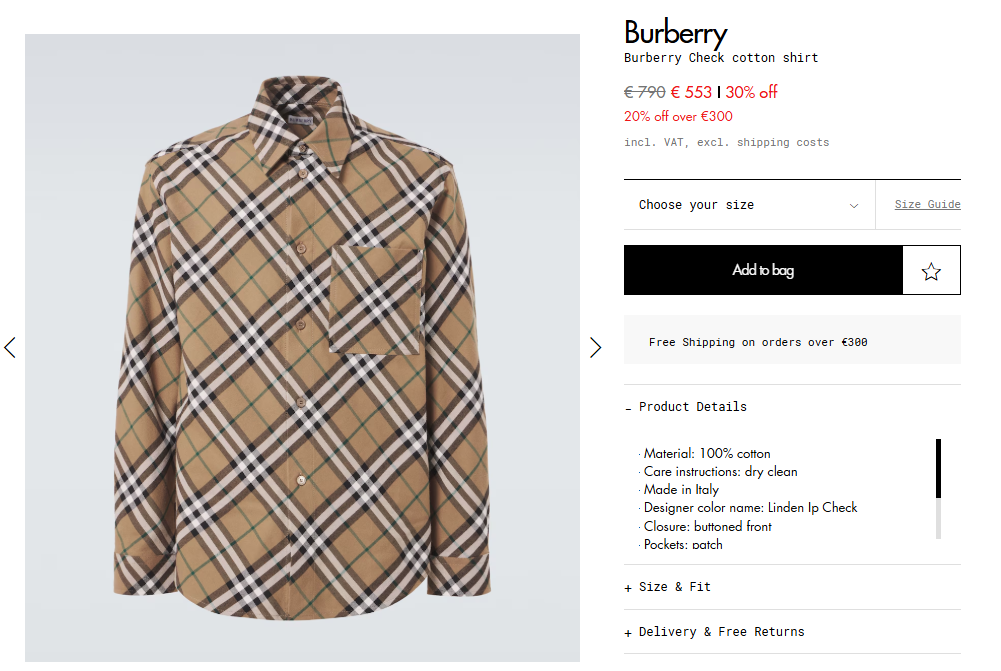The height and width of the screenshot is (671, 1001).
Task: Click the incl. VAT shipping costs note
Action: pos(726,142)
